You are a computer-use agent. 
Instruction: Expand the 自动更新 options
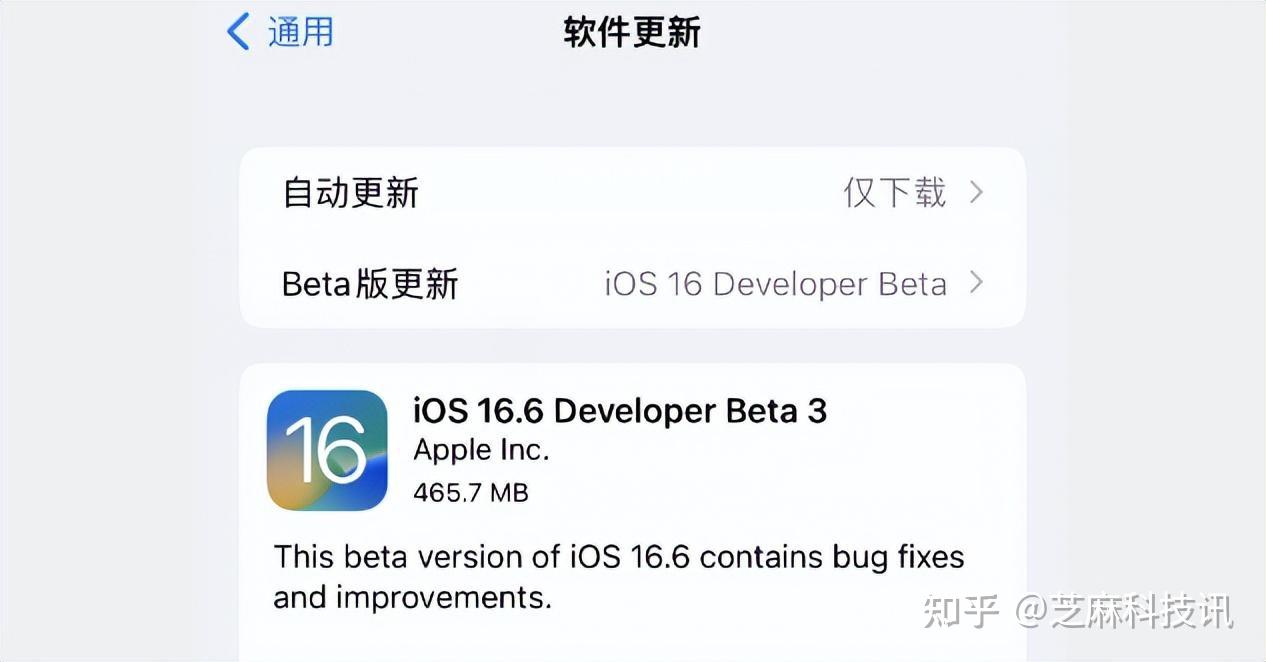pyautogui.click(x=633, y=192)
